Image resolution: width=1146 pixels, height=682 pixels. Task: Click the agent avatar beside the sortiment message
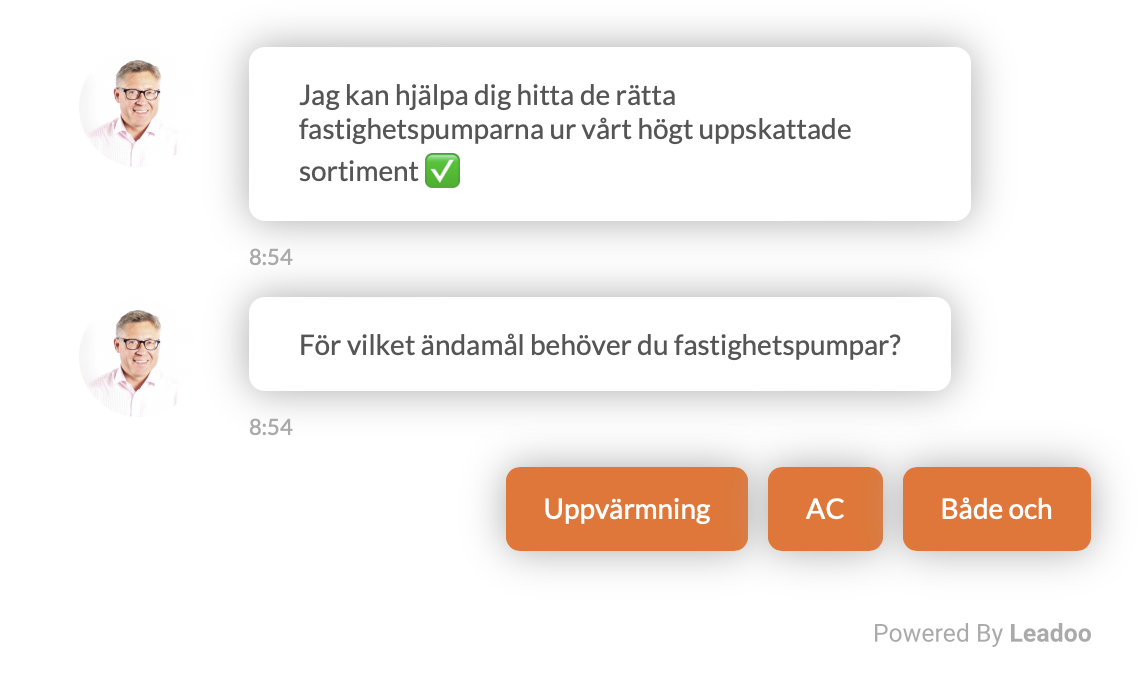tap(133, 111)
